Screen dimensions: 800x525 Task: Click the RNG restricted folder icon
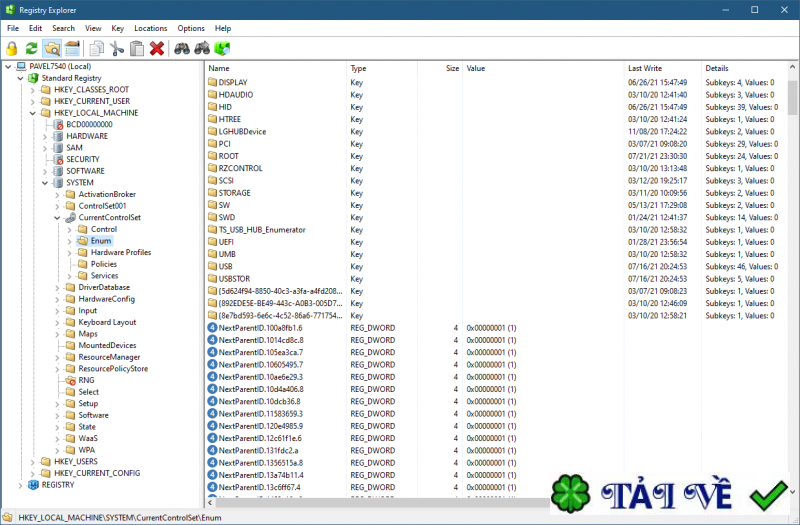click(x=70, y=380)
